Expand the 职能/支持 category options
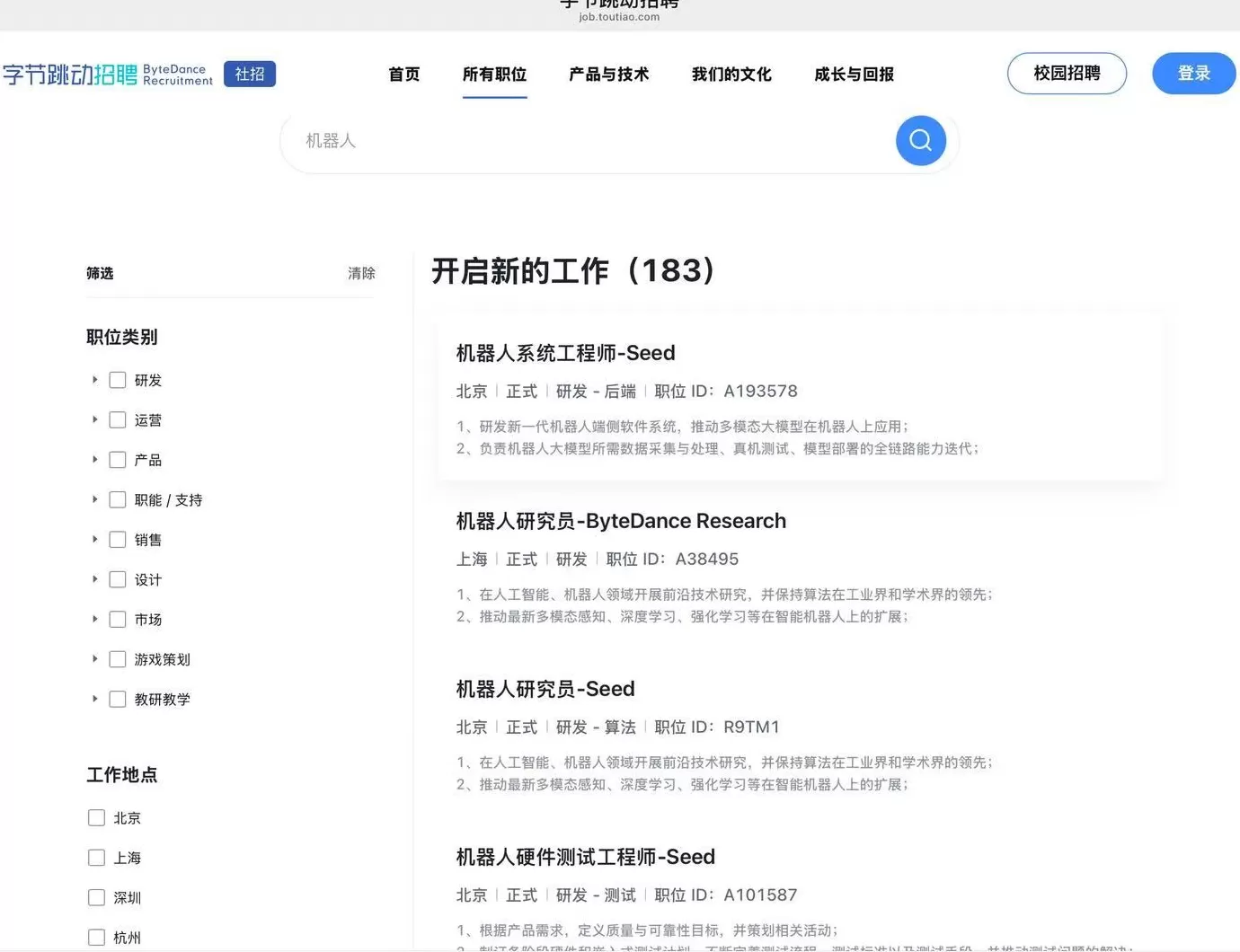 (x=95, y=499)
